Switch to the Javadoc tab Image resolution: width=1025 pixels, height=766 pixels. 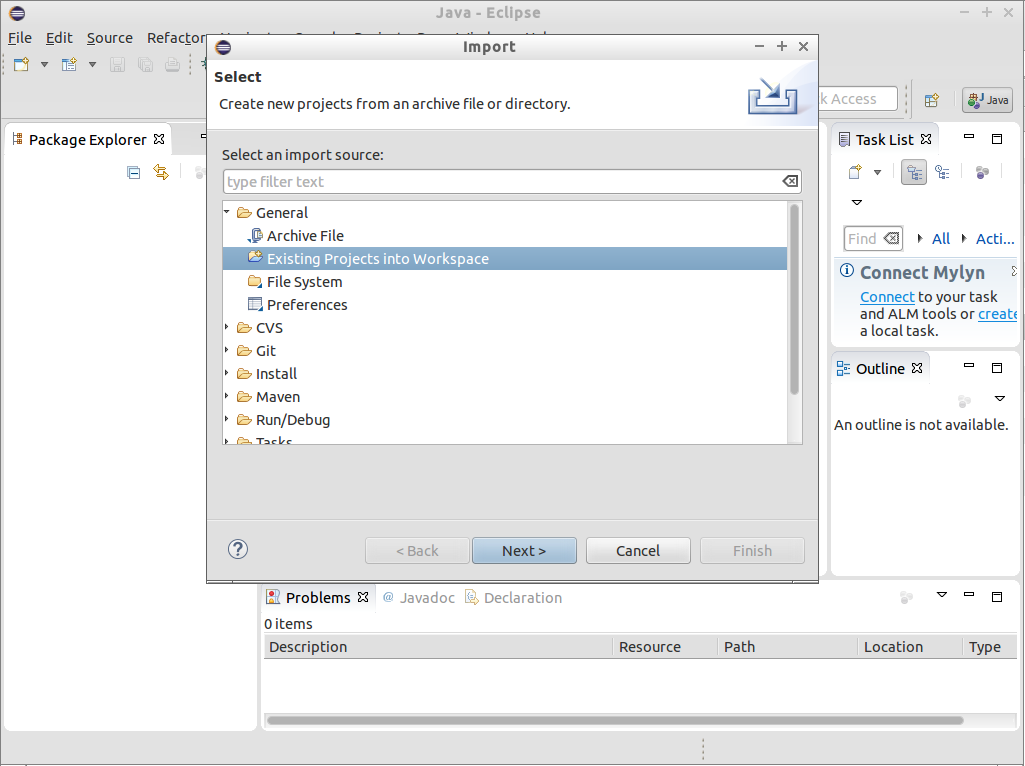(418, 597)
